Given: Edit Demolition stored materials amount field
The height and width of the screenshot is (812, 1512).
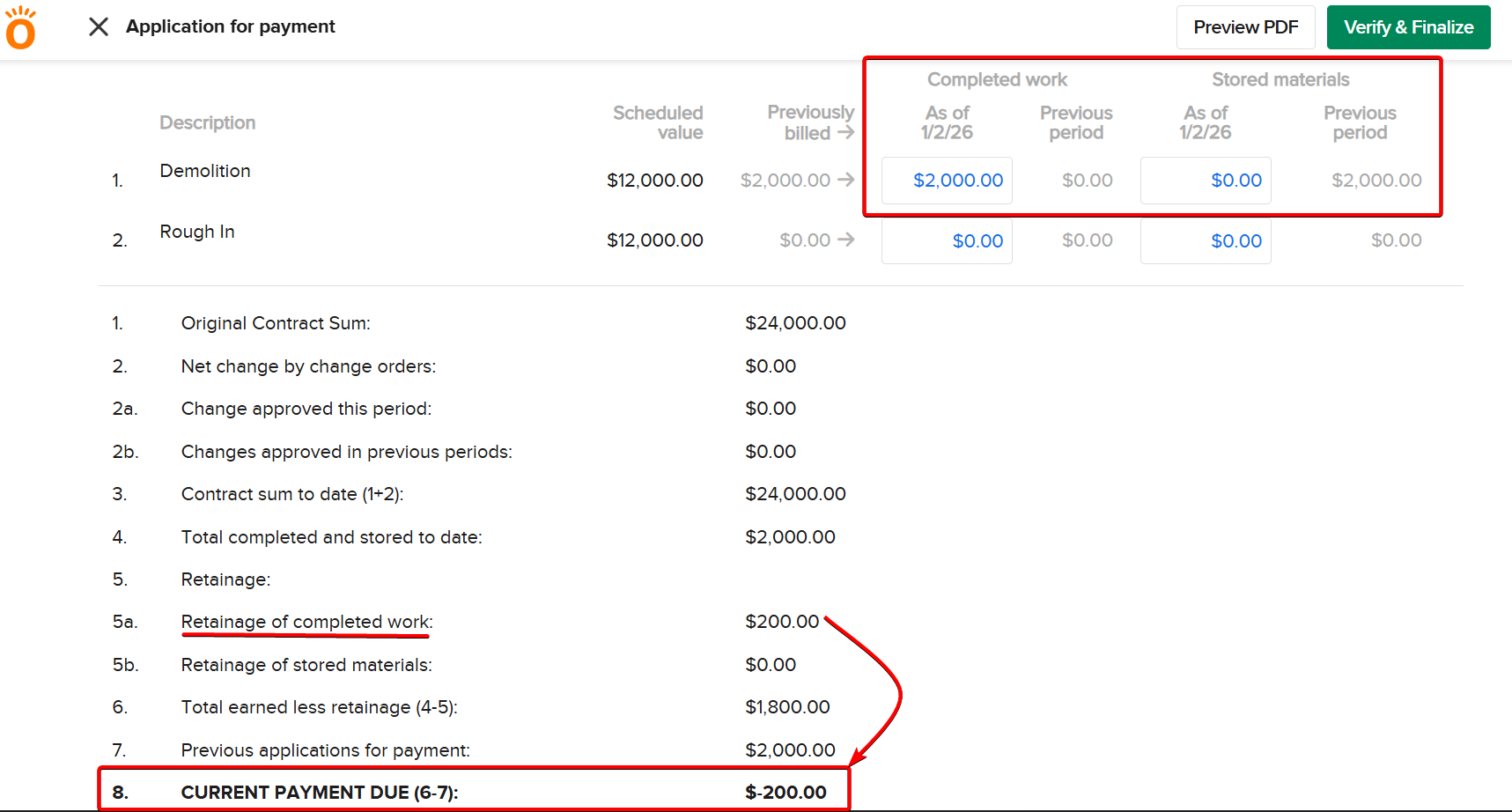Looking at the screenshot, I should pyautogui.click(x=1205, y=181).
